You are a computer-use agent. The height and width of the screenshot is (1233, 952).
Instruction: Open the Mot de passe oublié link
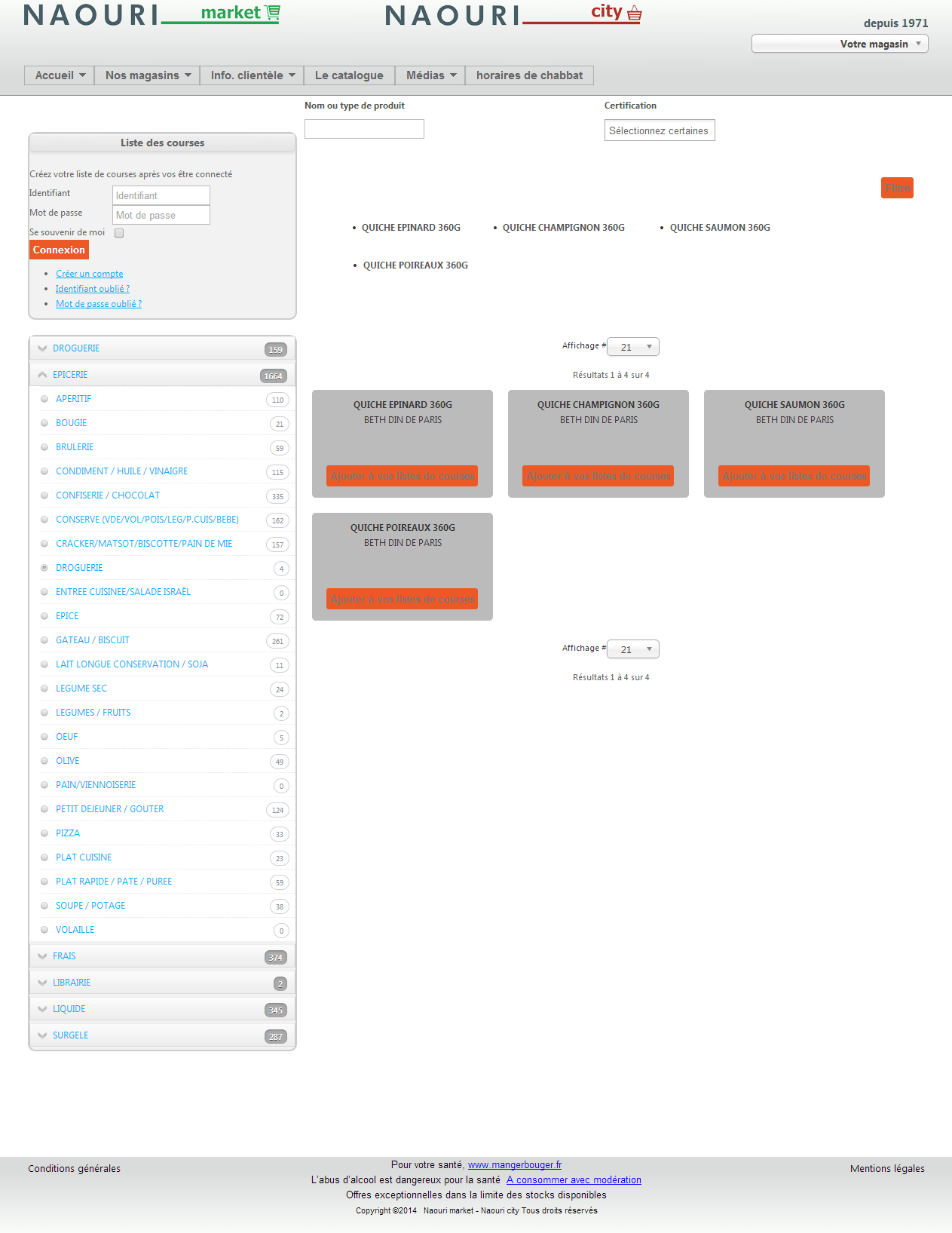click(99, 304)
